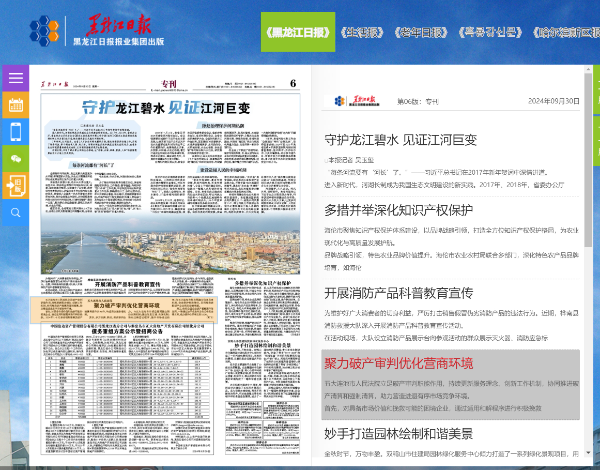This screenshot has height=470, width=600.
Task: Open the 《哈尔滨新区报》 tab at right edge
Action: (567, 33)
